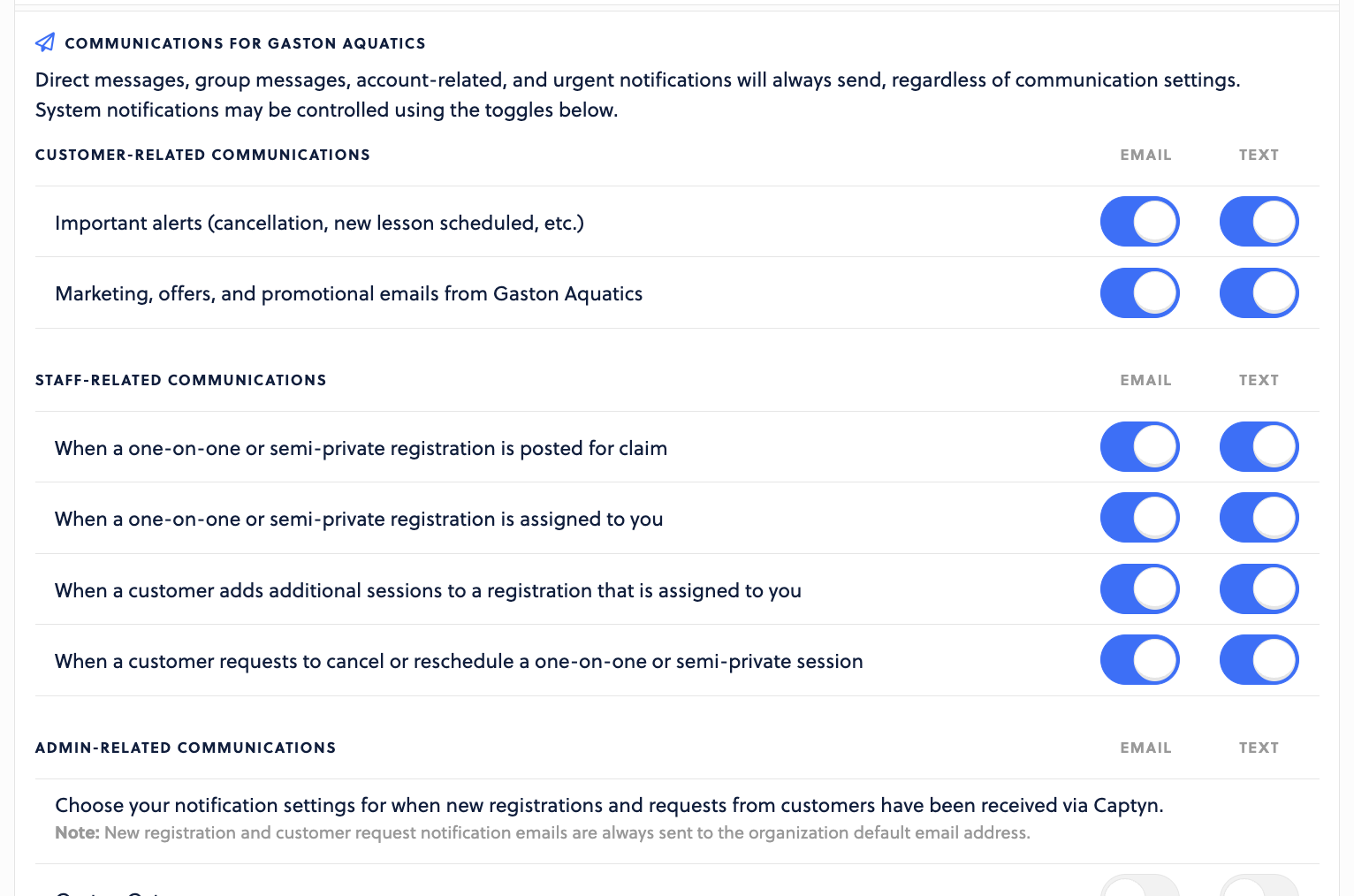Click the Admin-Related Communications section header

pos(186,748)
